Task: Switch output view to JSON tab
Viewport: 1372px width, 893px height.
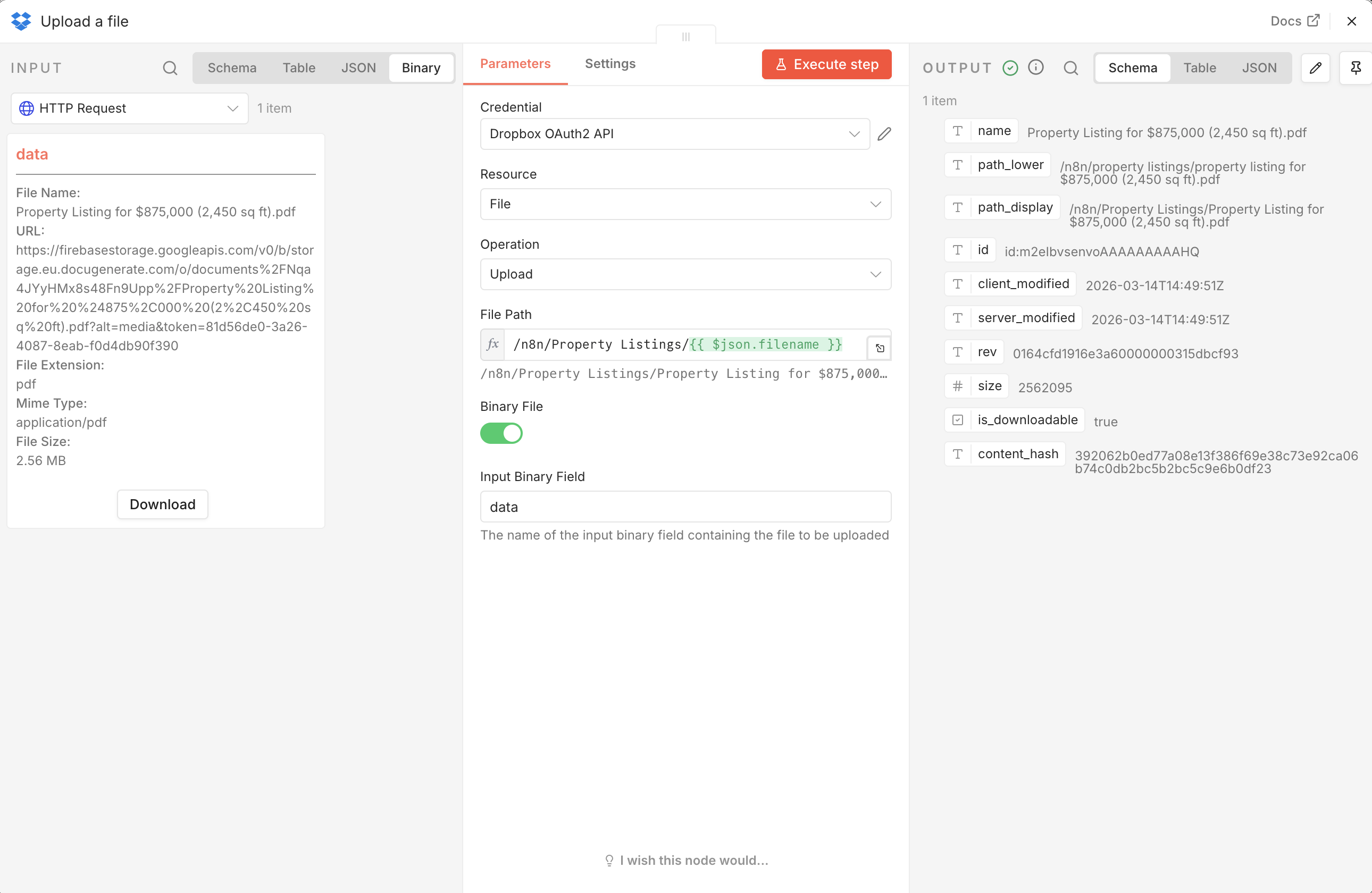Action: click(x=1260, y=68)
